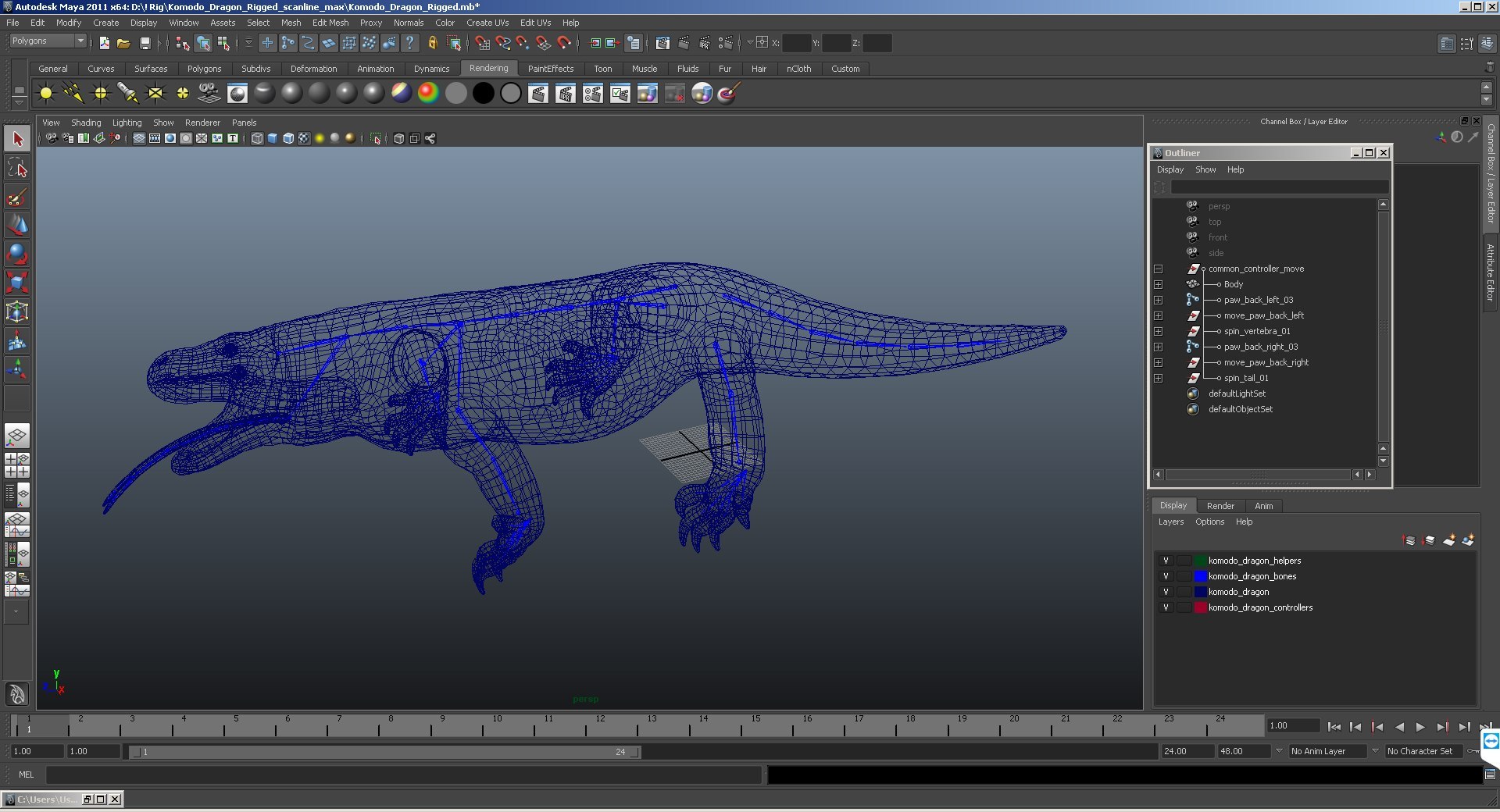The width and height of the screenshot is (1500, 812).
Task: Toggle visibility of komodo_dragon_bones layer
Action: click(x=1166, y=576)
